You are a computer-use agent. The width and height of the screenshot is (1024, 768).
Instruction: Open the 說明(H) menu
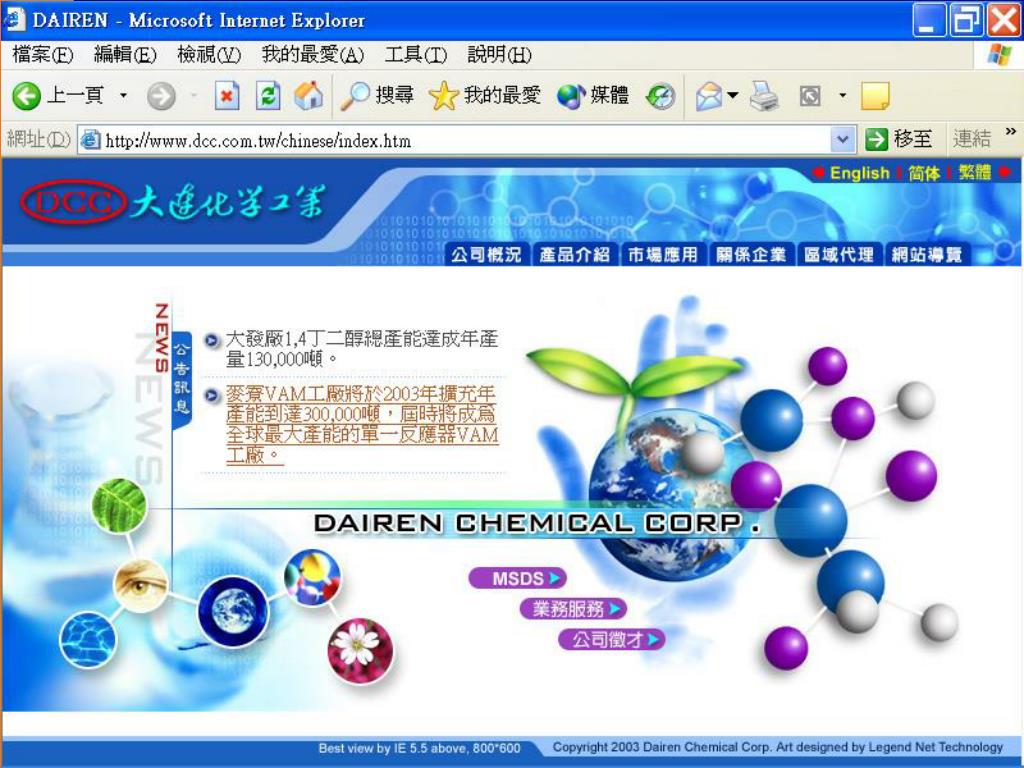[x=500, y=54]
